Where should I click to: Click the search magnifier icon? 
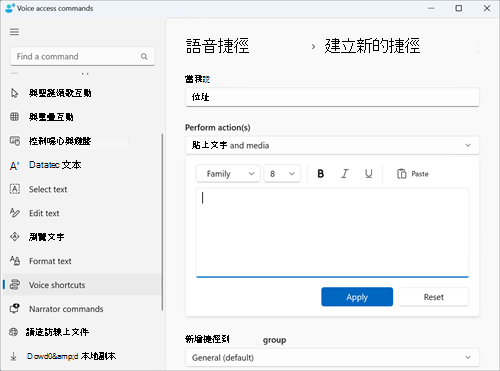point(144,56)
